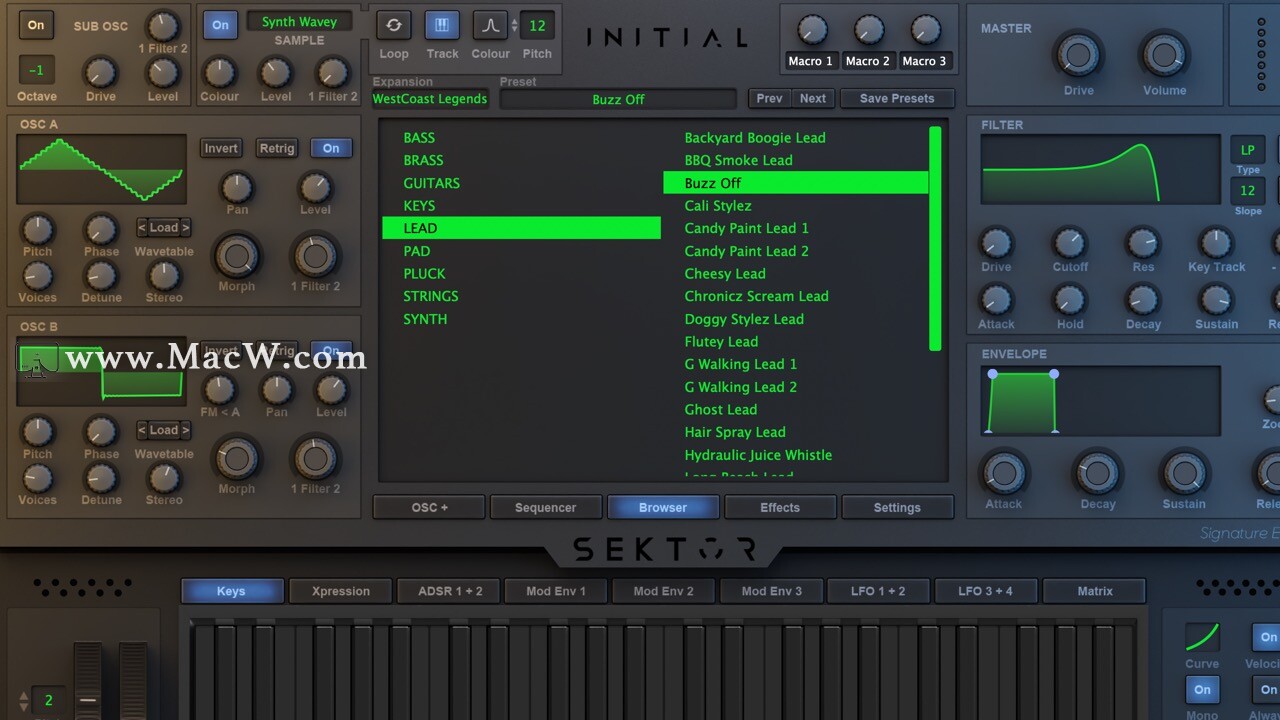Click the Curve shape icon

point(1202,637)
